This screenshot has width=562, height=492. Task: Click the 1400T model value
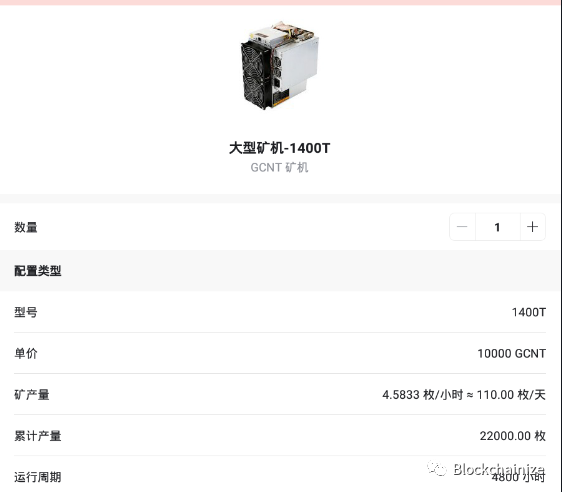coord(529,312)
